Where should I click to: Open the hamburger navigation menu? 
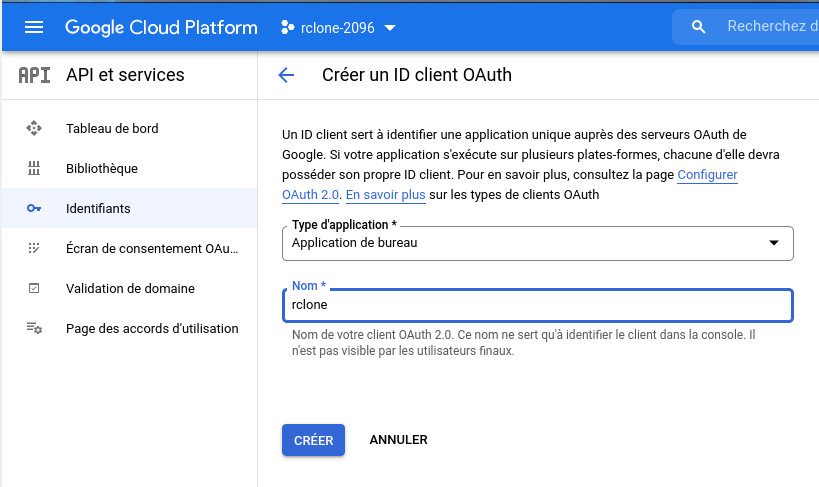pyautogui.click(x=34, y=27)
